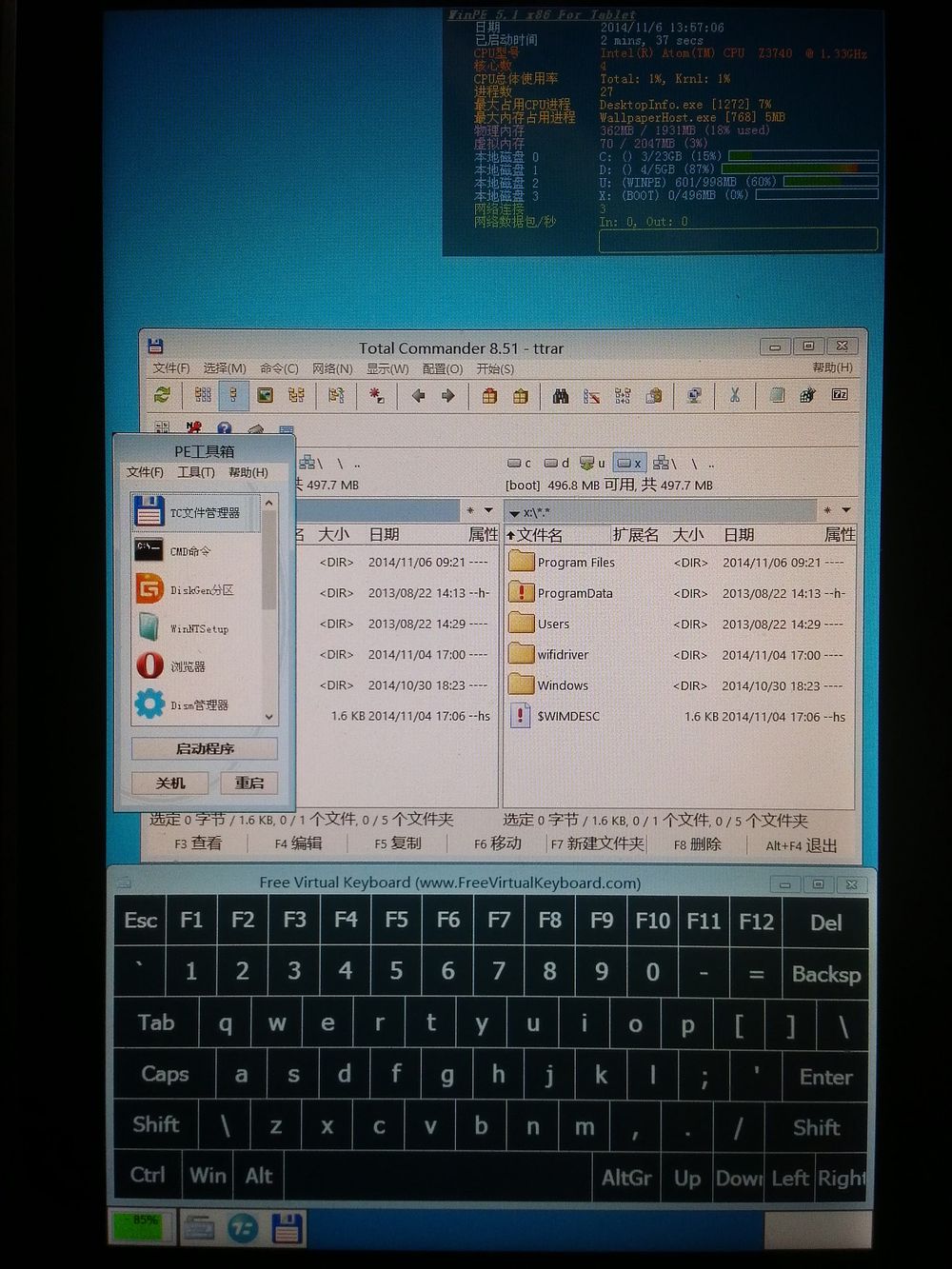The image size is (952, 1269).
Task: Click network neighborhood icon in right drive bar
Action: pos(664,464)
